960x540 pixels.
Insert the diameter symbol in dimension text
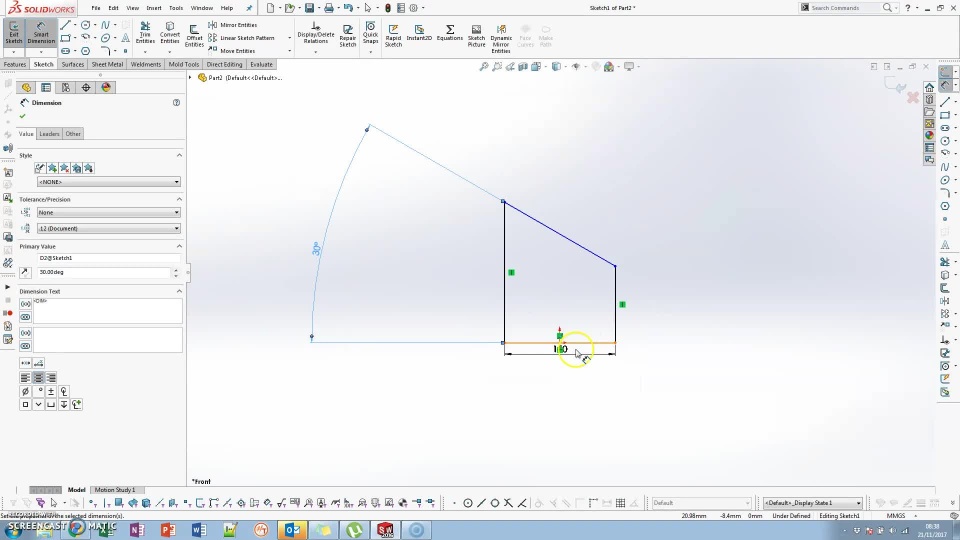tap(25, 391)
